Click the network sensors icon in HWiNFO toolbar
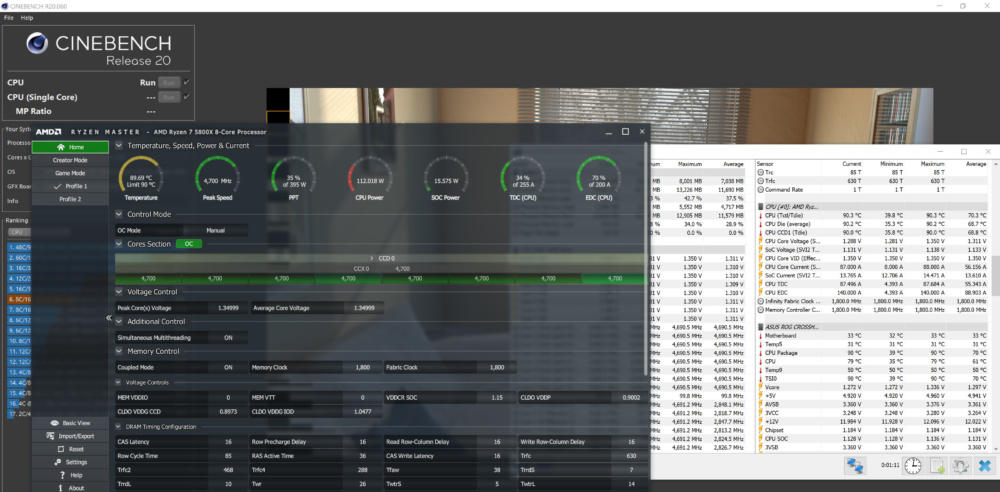 [854, 466]
